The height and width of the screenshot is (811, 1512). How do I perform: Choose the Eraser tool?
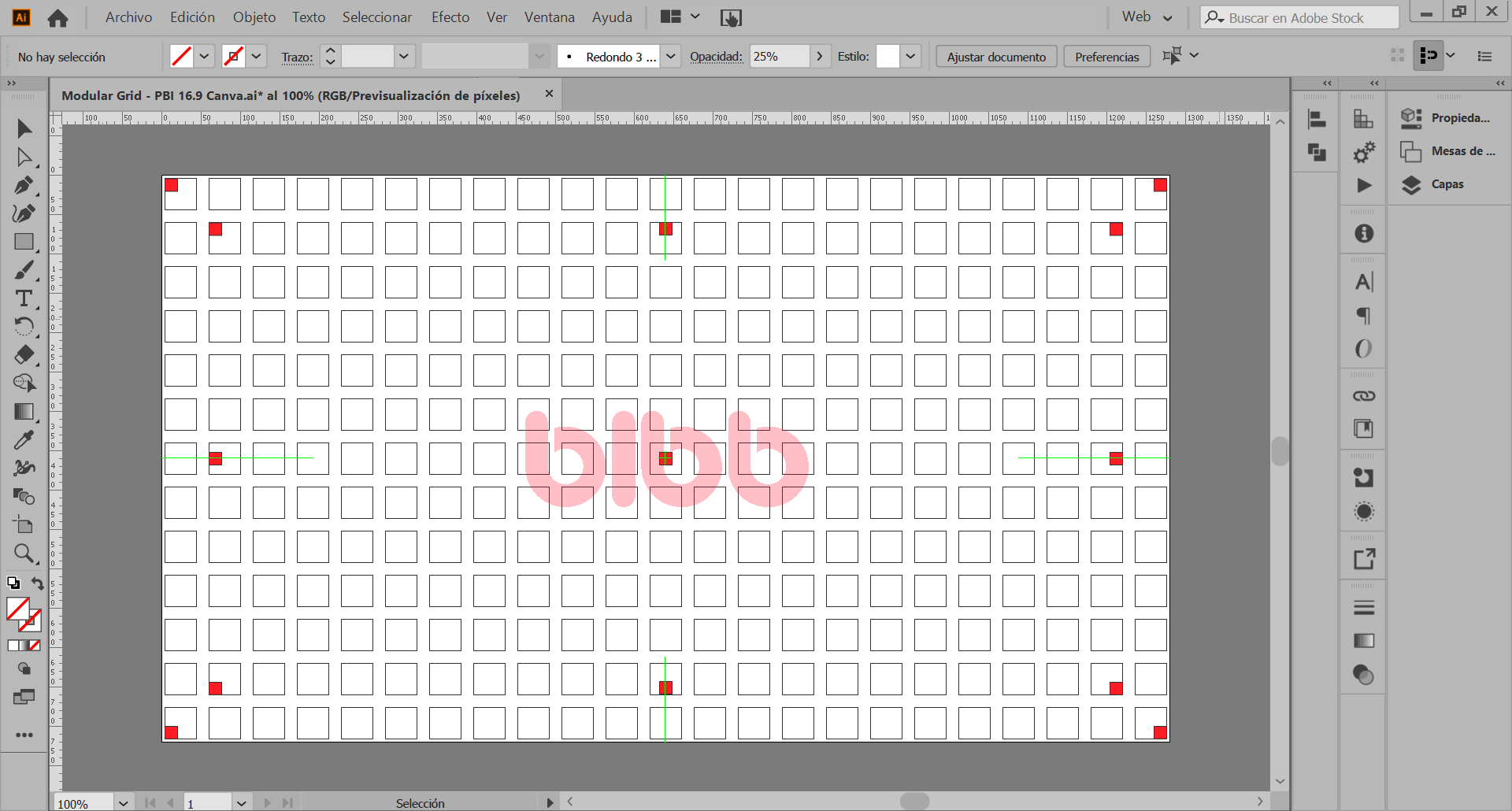point(24,354)
